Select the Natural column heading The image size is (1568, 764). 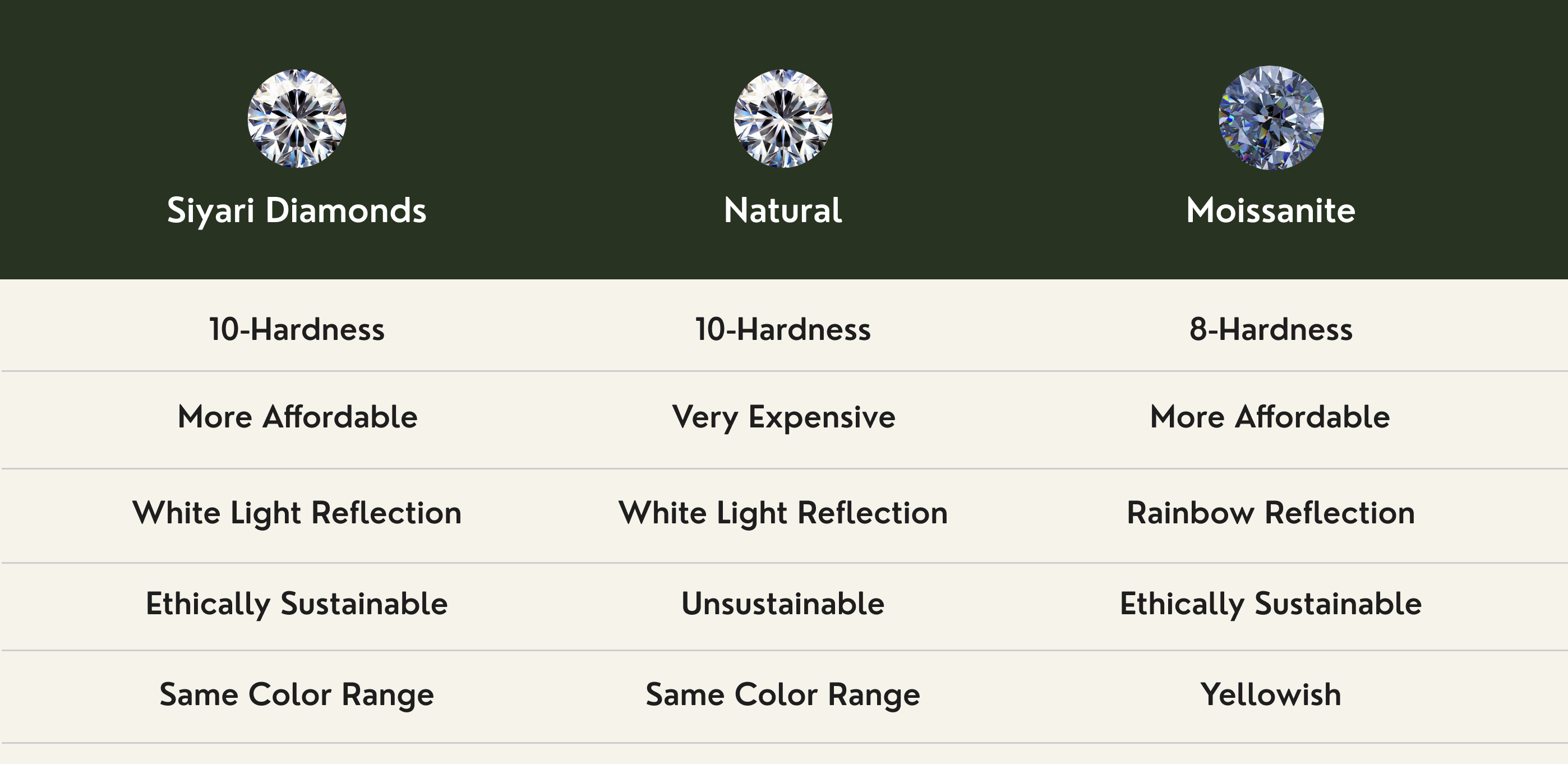[783, 210]
